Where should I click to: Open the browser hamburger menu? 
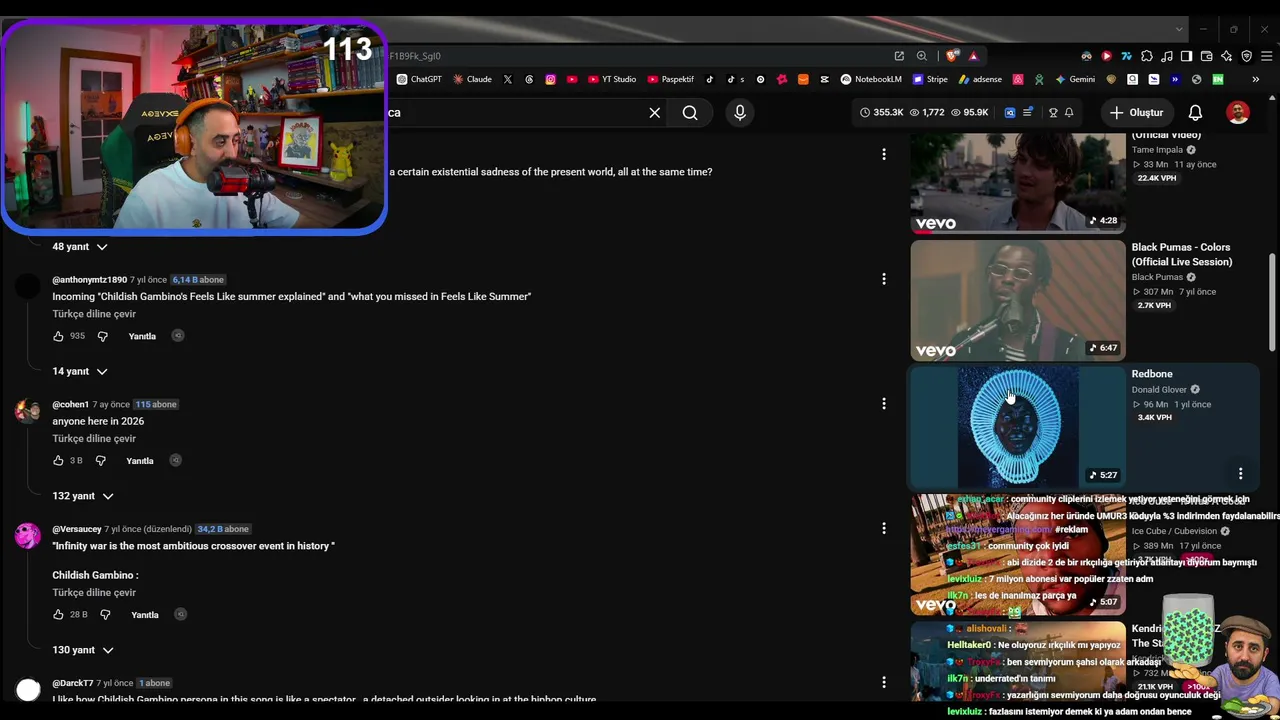1267,56
